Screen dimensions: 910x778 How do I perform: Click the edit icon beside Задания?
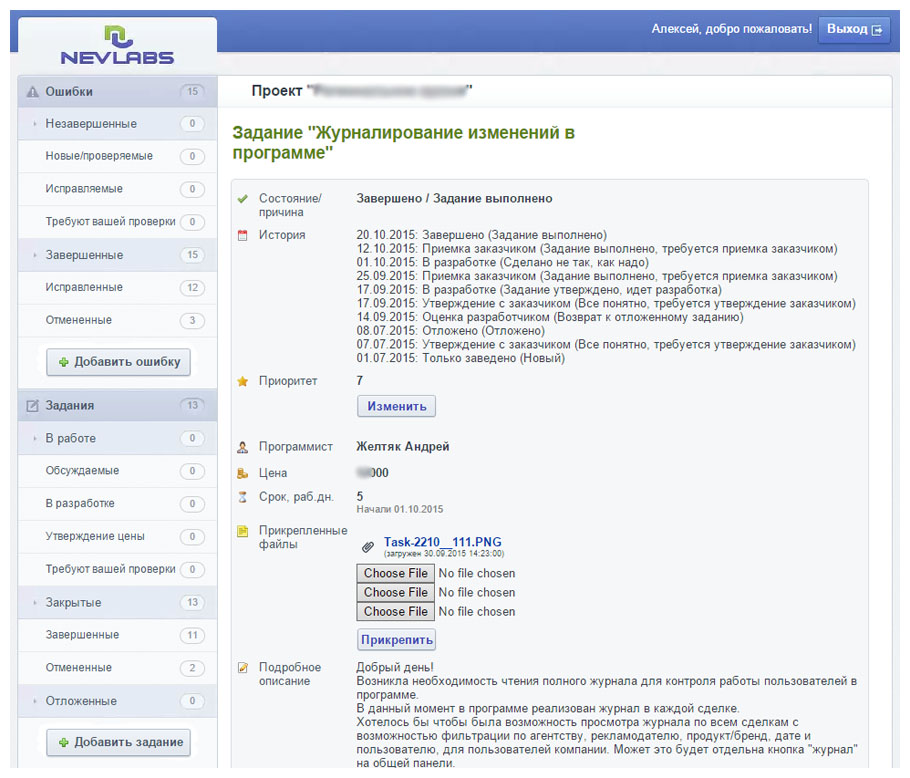click(x=32, y=406)
